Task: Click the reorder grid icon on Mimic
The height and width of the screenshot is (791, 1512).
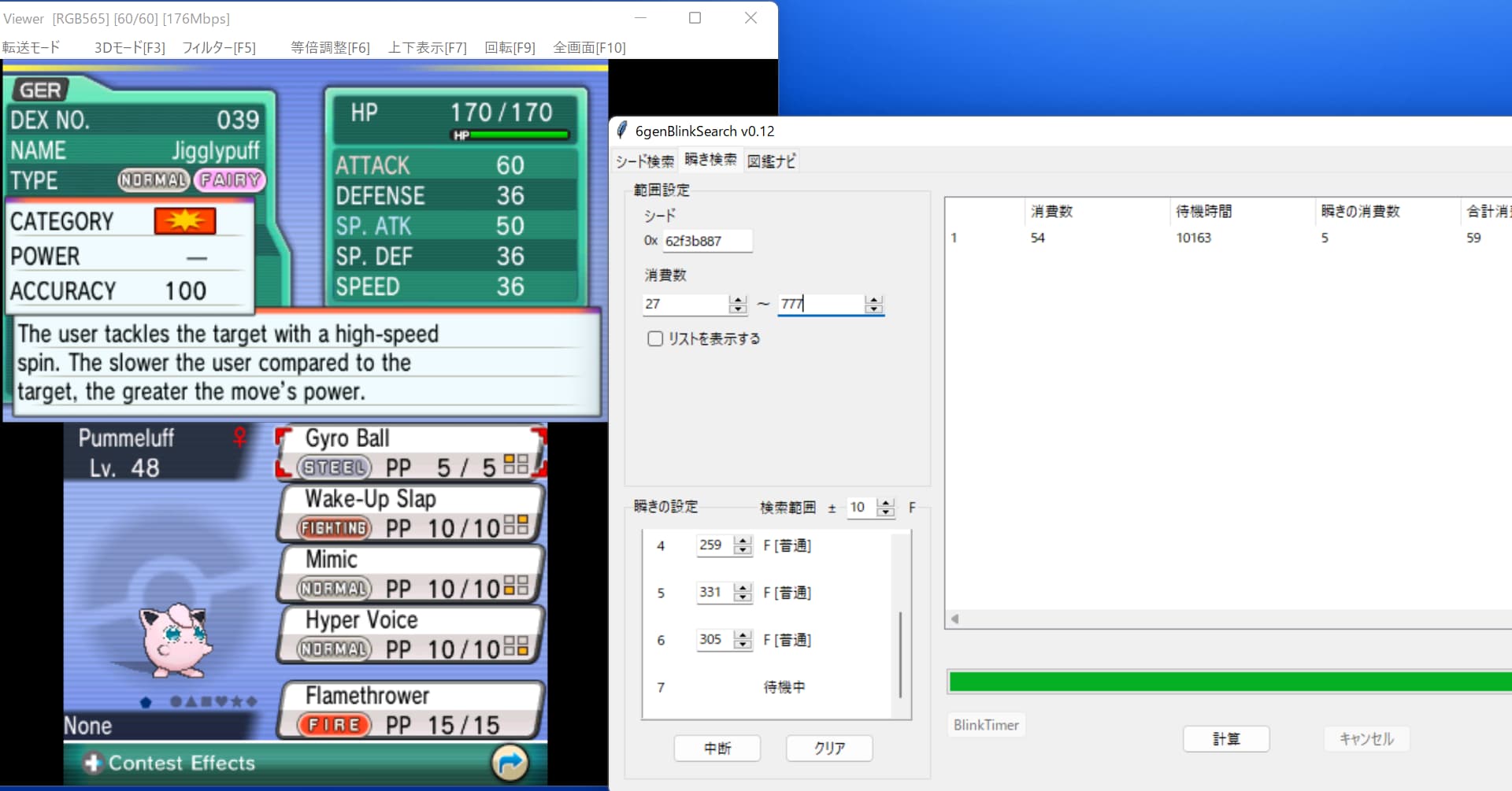Action: [x=516, y=585]
